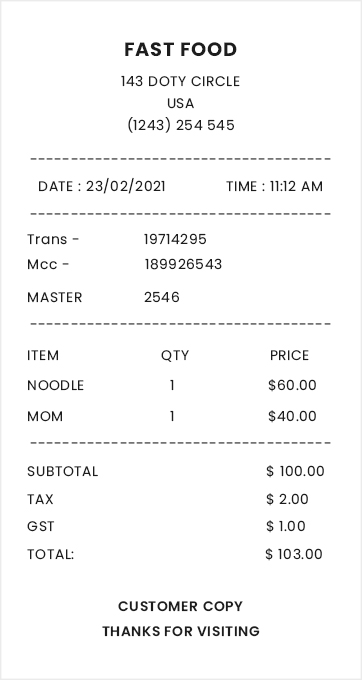Click the QTY column header

175,356
